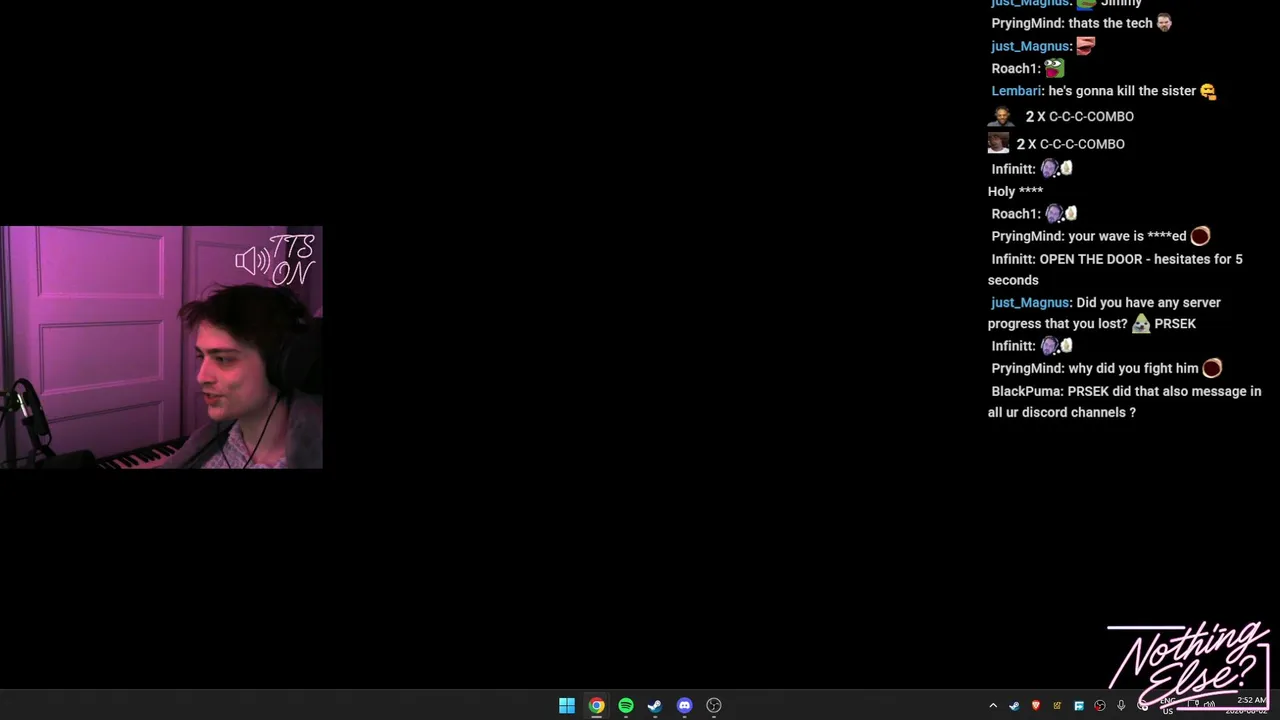Click the lips emote in just_Magnus's message
This screenshot has width=1280, height=720.
click(x=1086, y=46)
